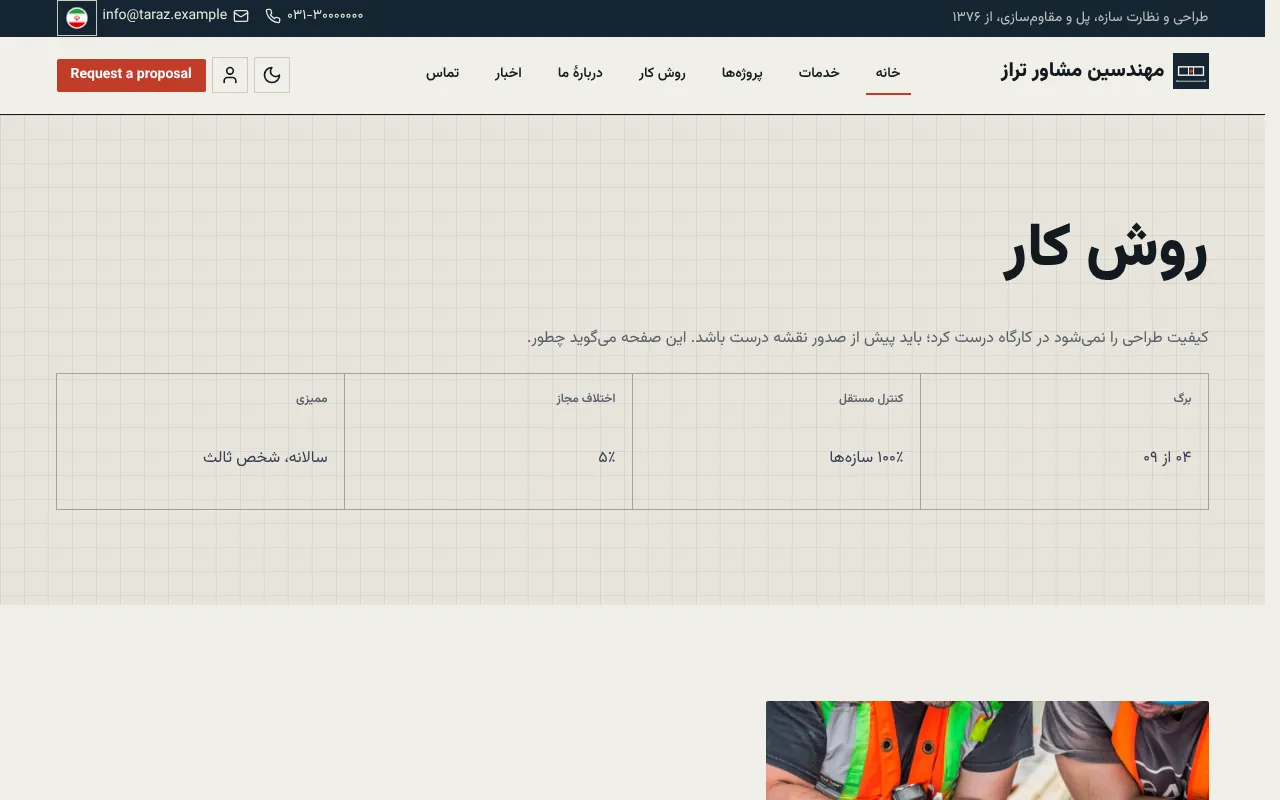Image resolution: width=1280 pixels, height=800 pixels.
Task: Click the envelope email icon
Action: [241, 16]
